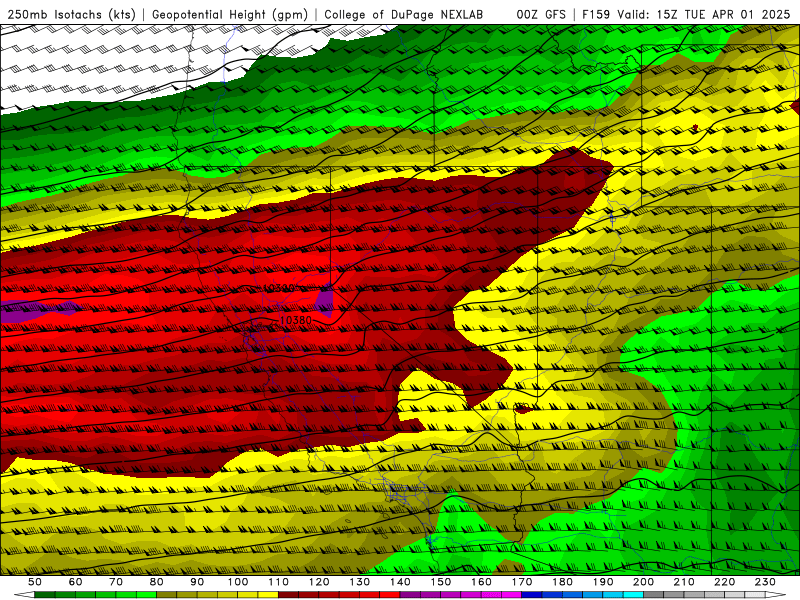Viewport: 800px width, 600px height.
Task: Click the 170 value on the color scale
Action: tap(522, 582)
